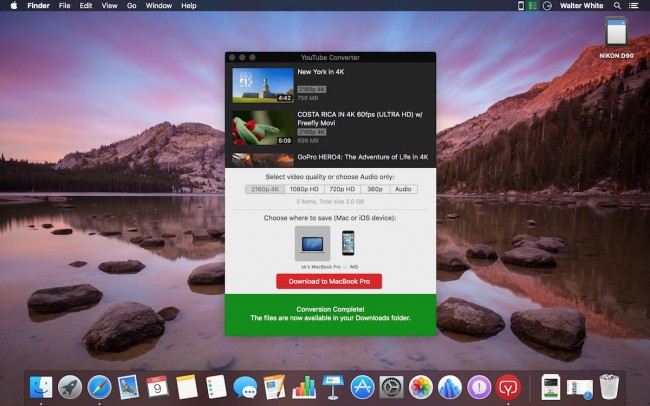Viewport: 650px width, 406px height.
Task: Open red YouTube Converter icon in Dock
Action: (508, 387)
